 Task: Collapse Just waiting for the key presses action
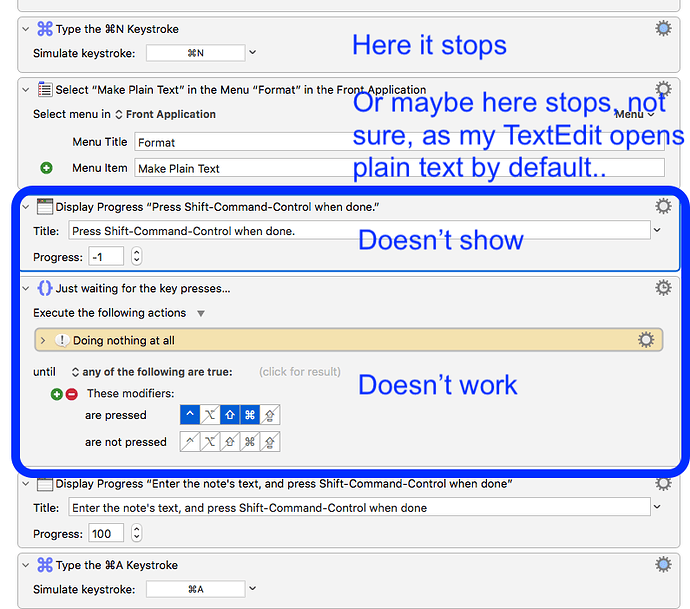[26, 289]
